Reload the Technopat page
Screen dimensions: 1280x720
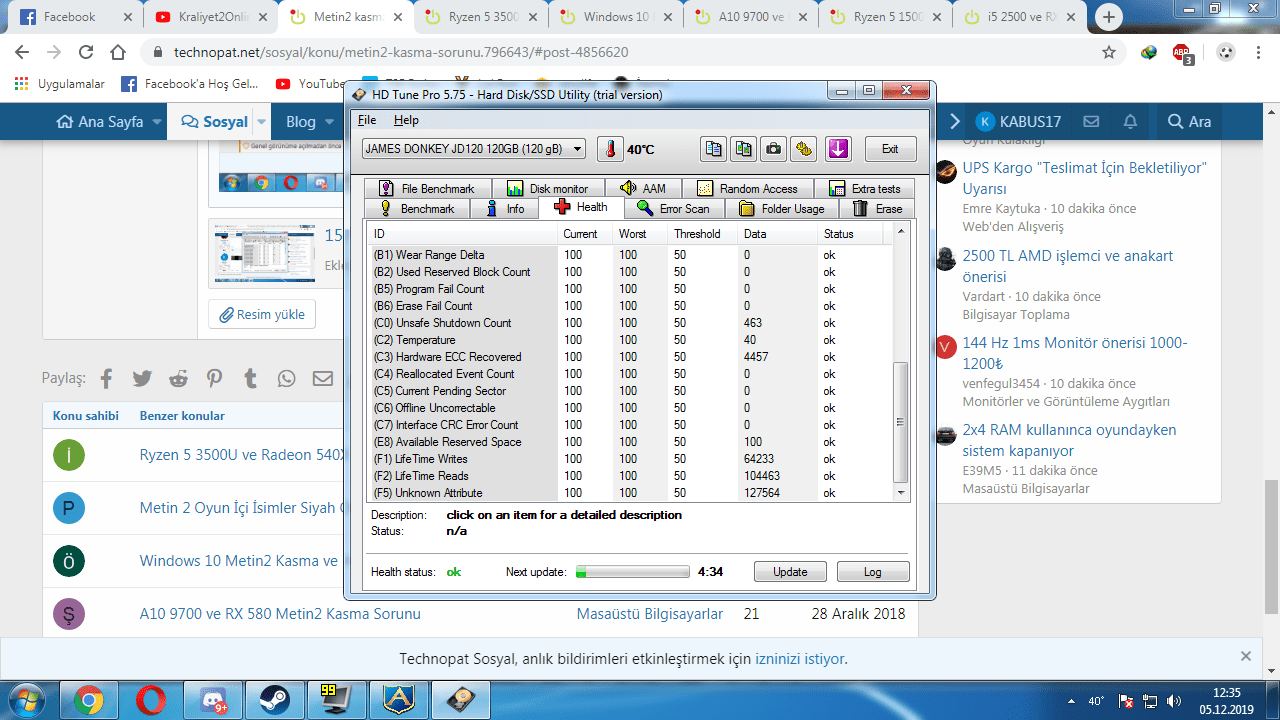(x=86, y=52)
